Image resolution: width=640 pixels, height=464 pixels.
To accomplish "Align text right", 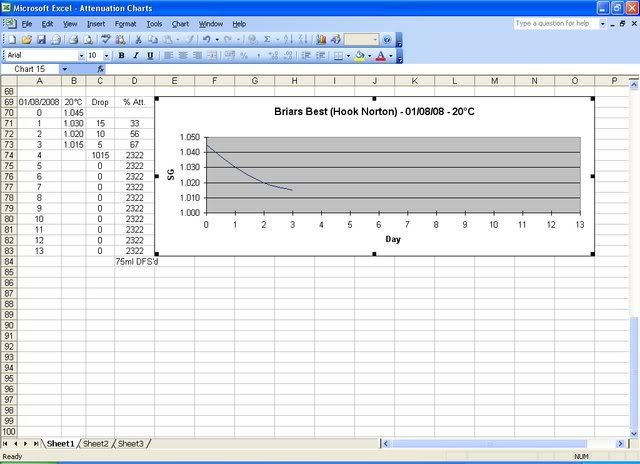I will pos(197,56).
